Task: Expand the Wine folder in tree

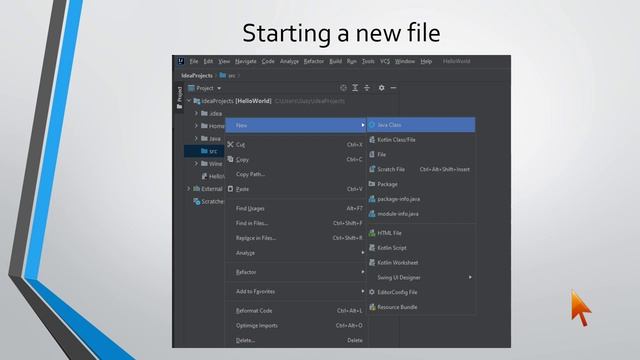Action: point(196,164)
